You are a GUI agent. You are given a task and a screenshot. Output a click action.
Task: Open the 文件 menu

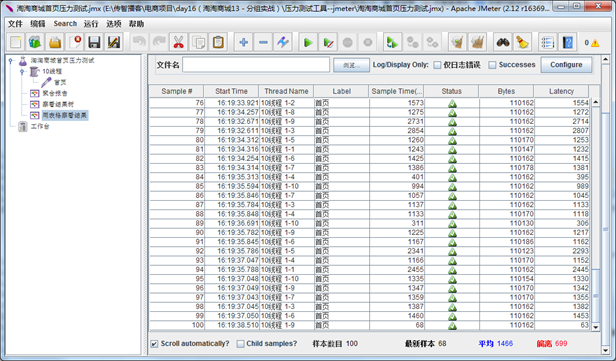[15, 24]
